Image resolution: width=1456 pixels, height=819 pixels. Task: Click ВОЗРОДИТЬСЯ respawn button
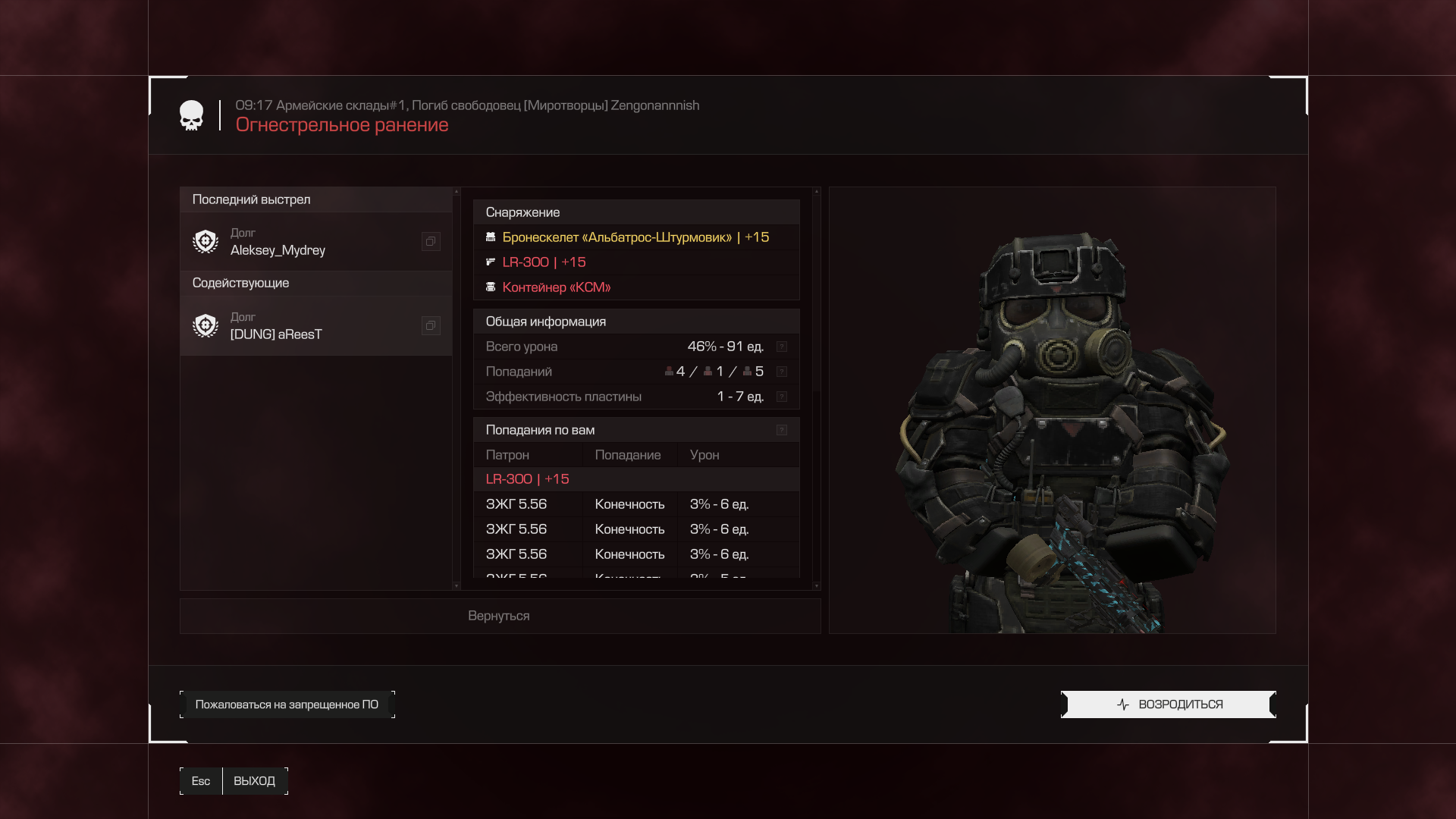[1169, 704]
